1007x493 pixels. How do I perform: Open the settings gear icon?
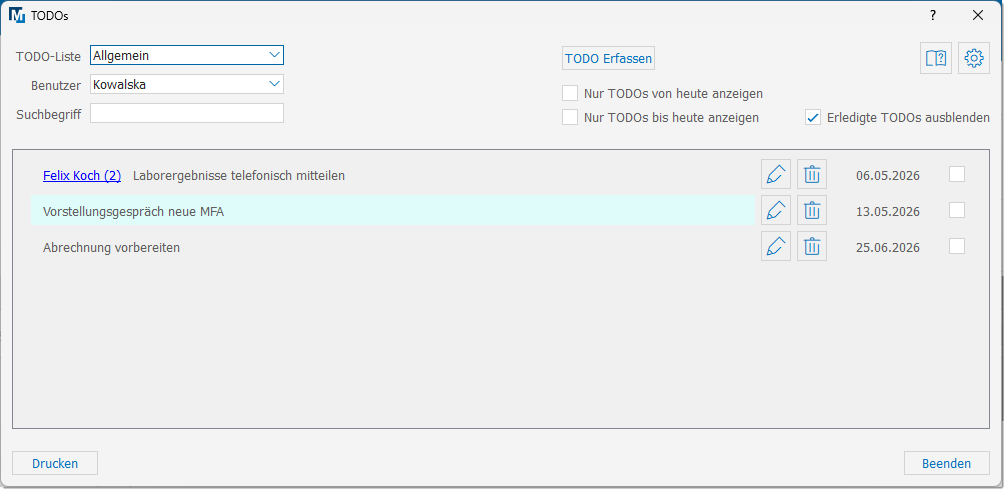pos(974,58)
